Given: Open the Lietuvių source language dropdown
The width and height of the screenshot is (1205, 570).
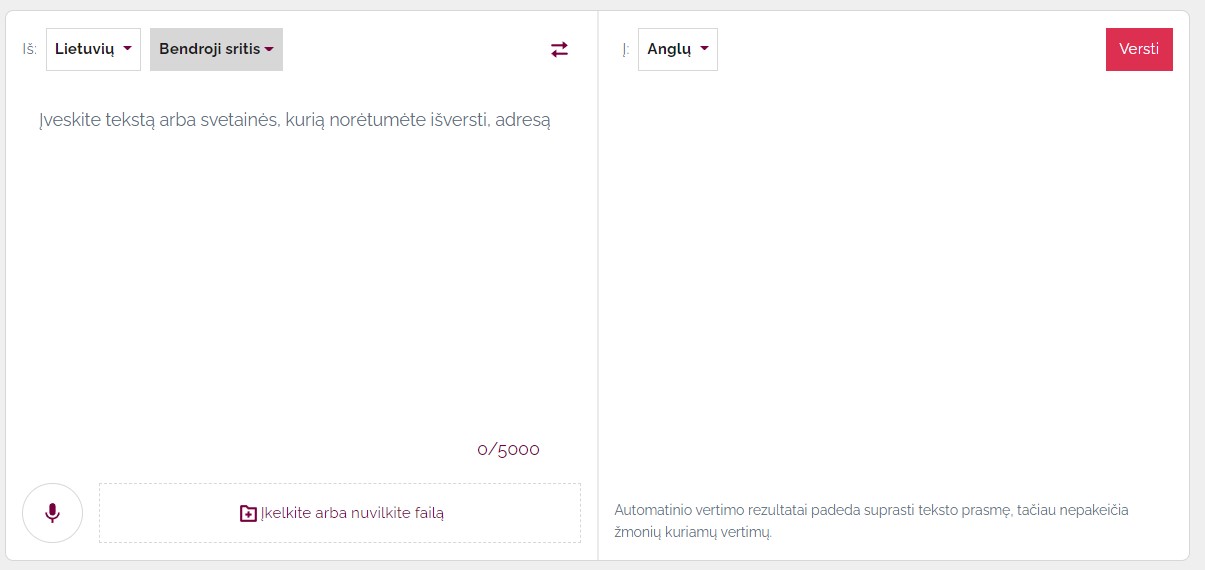Looking at the screenshot, I should click(93, 49).
